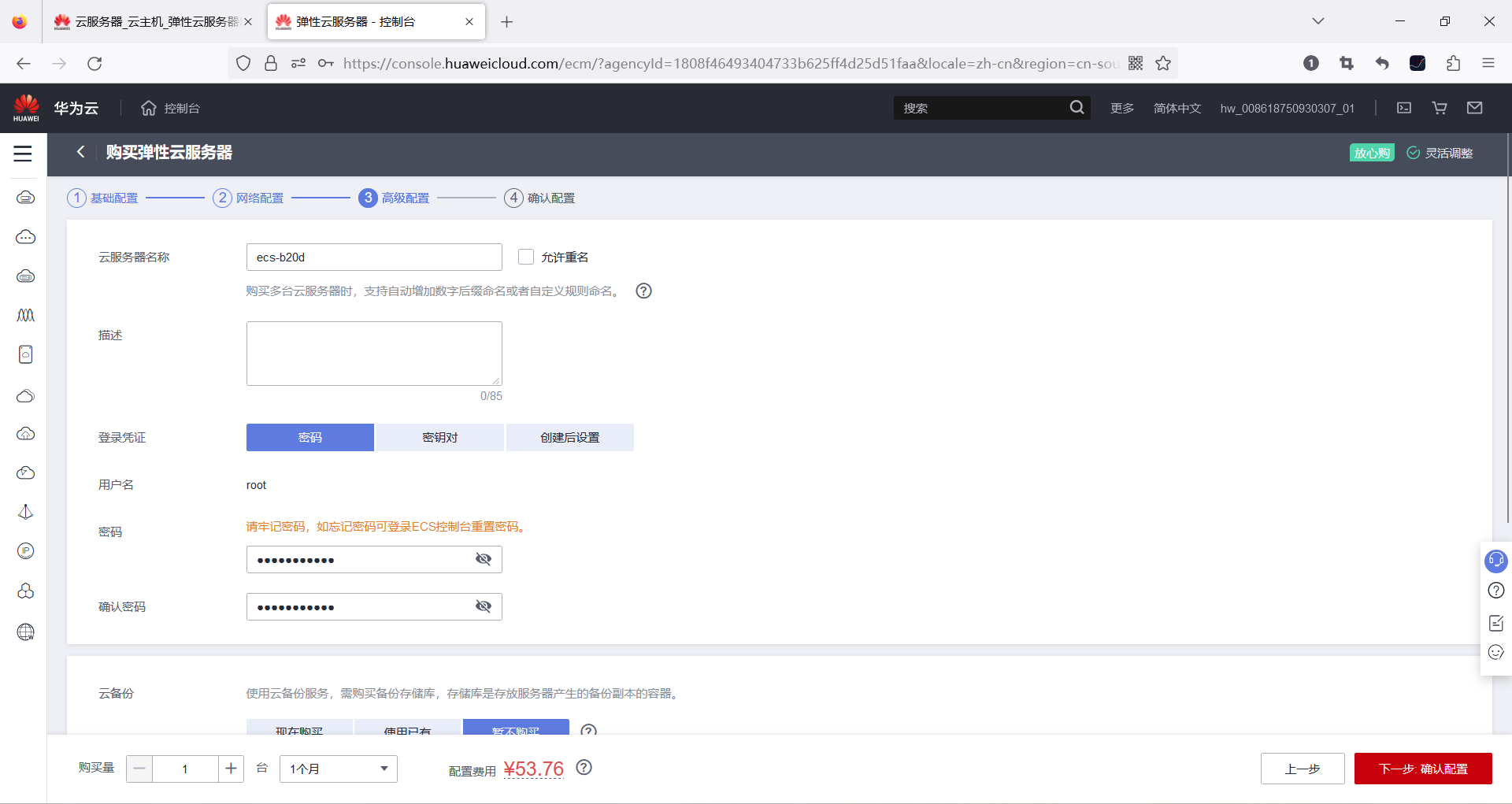Switch to the 云服务器_云主机 browser tab
This screenshot has width=1512, height=804.
153,22
